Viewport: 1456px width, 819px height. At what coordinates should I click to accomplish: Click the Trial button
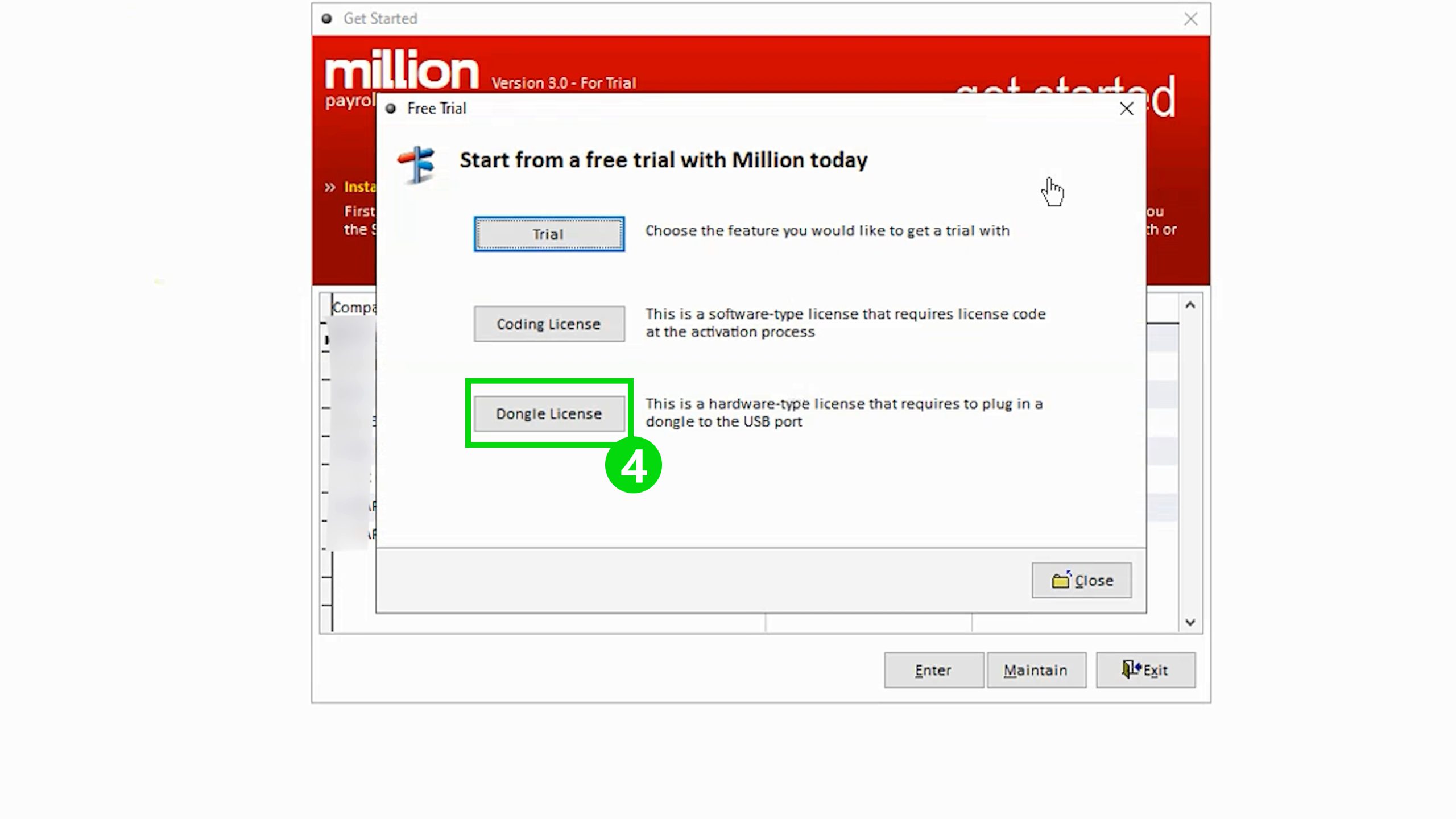pyautogui.click(x=549, y=234)
